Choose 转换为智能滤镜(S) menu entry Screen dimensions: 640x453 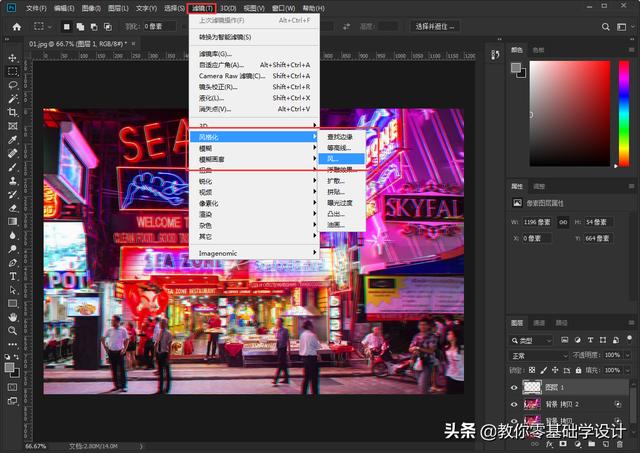click(x=254, y=37)
